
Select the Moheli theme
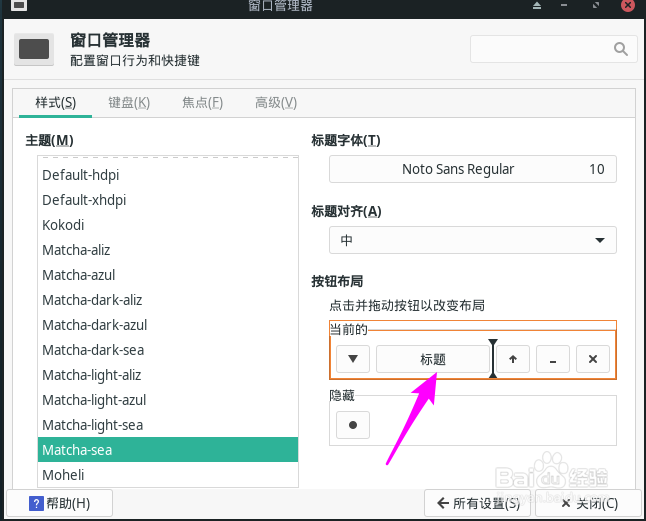[168, 475]
